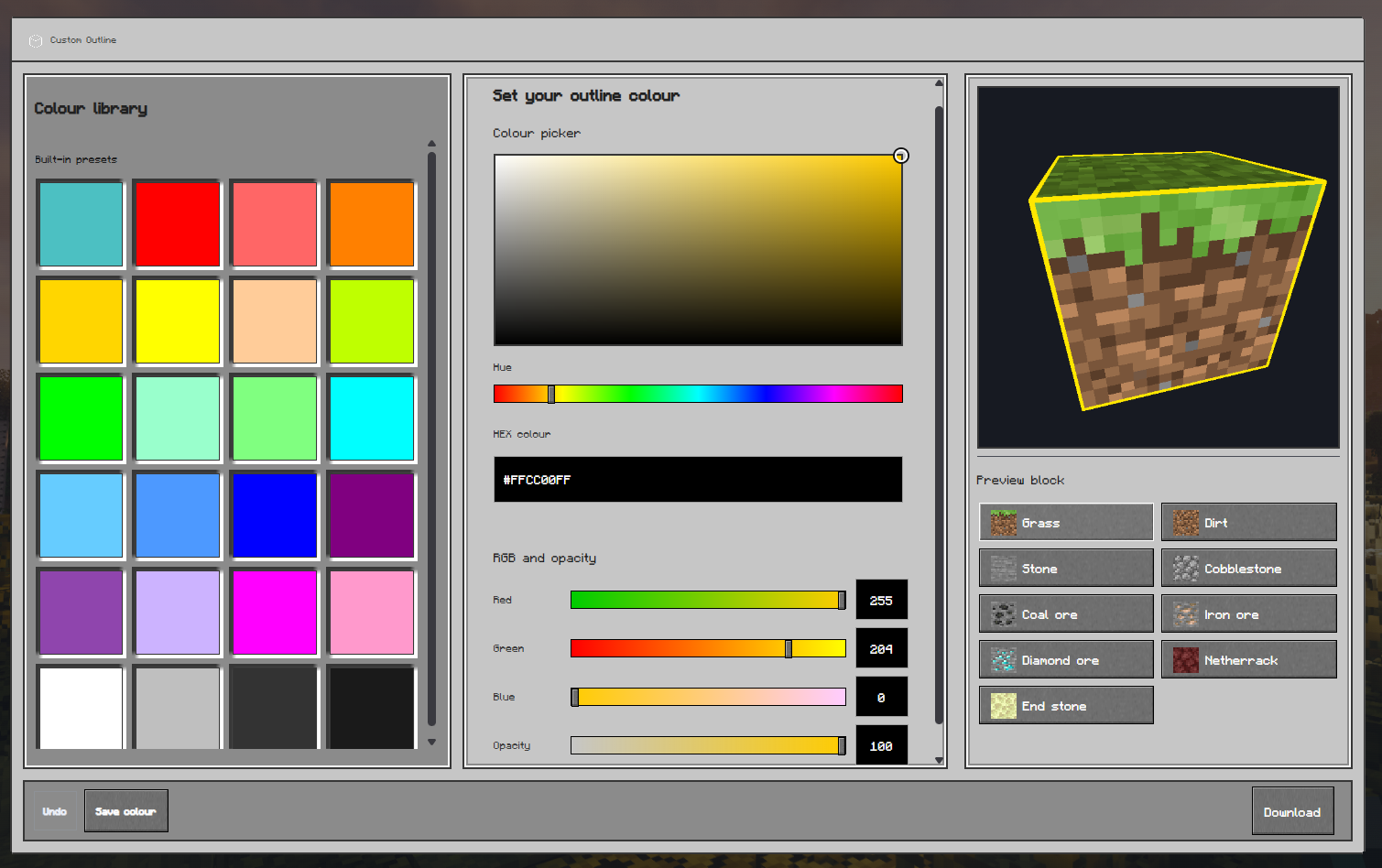Click the colour library scrollbar thumb
The image size is (1382, 868).
pyautogui.click(x=431, y=439)
